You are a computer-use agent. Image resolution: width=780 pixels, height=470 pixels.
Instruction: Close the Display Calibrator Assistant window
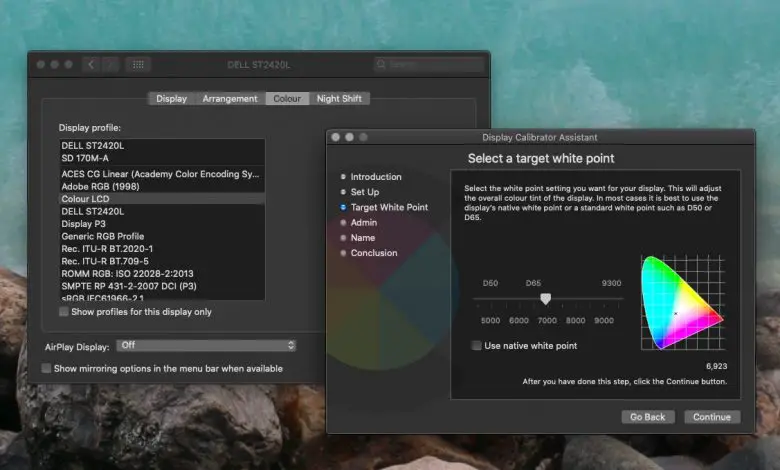(336, 137)
